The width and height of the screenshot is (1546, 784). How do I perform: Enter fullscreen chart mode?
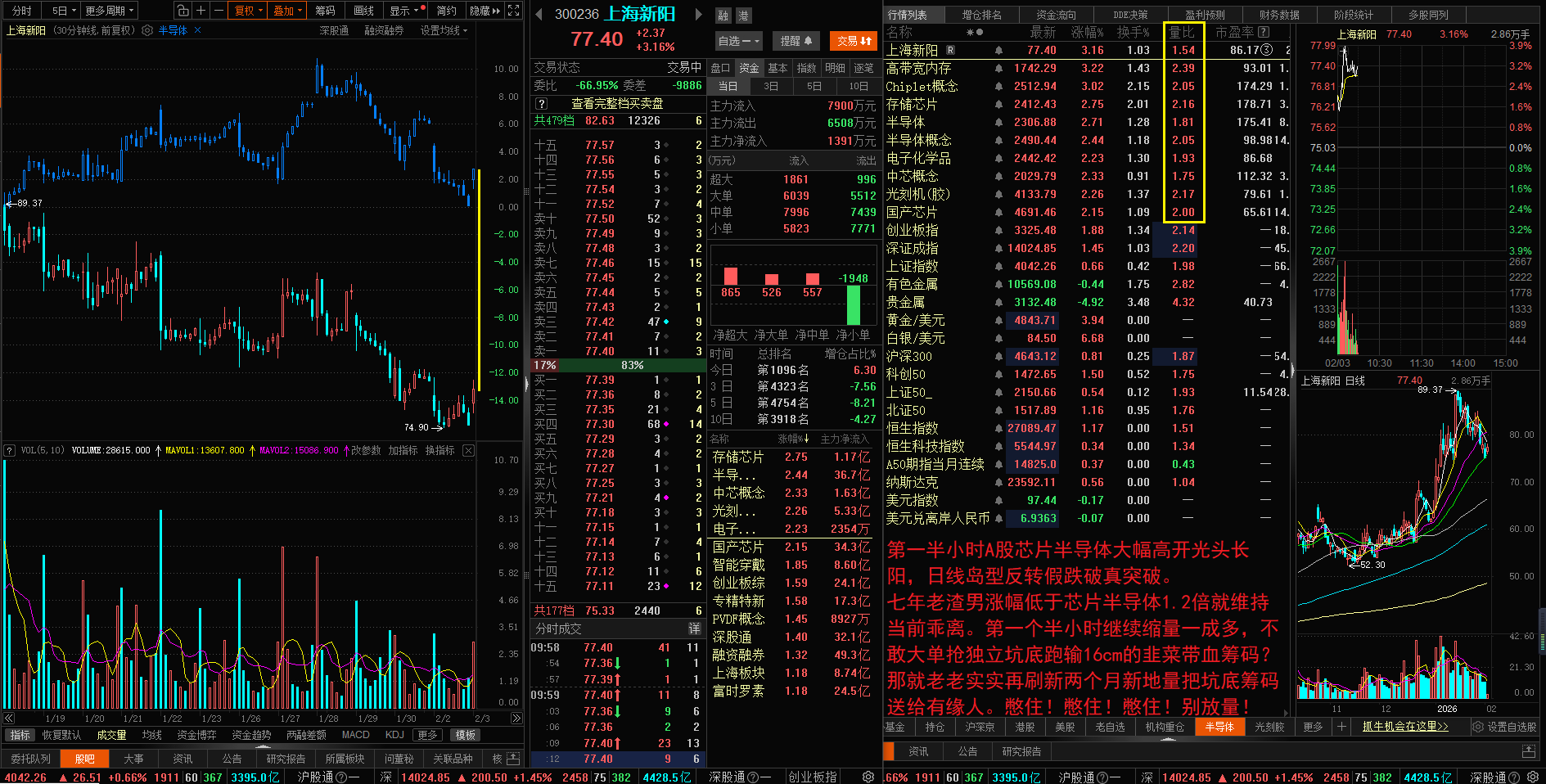[513, 11]
